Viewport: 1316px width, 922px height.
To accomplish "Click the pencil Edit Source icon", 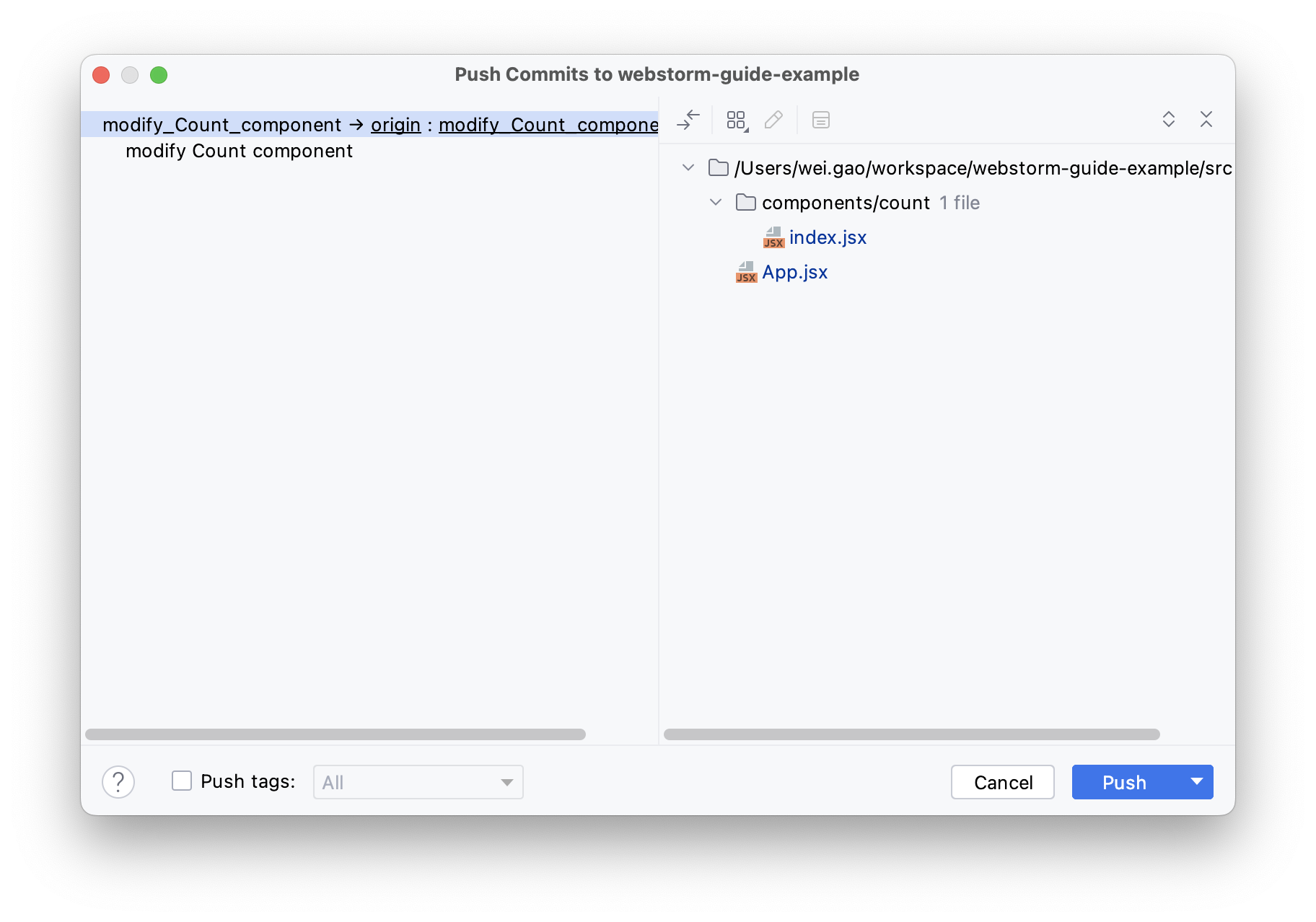I will 773,120.
